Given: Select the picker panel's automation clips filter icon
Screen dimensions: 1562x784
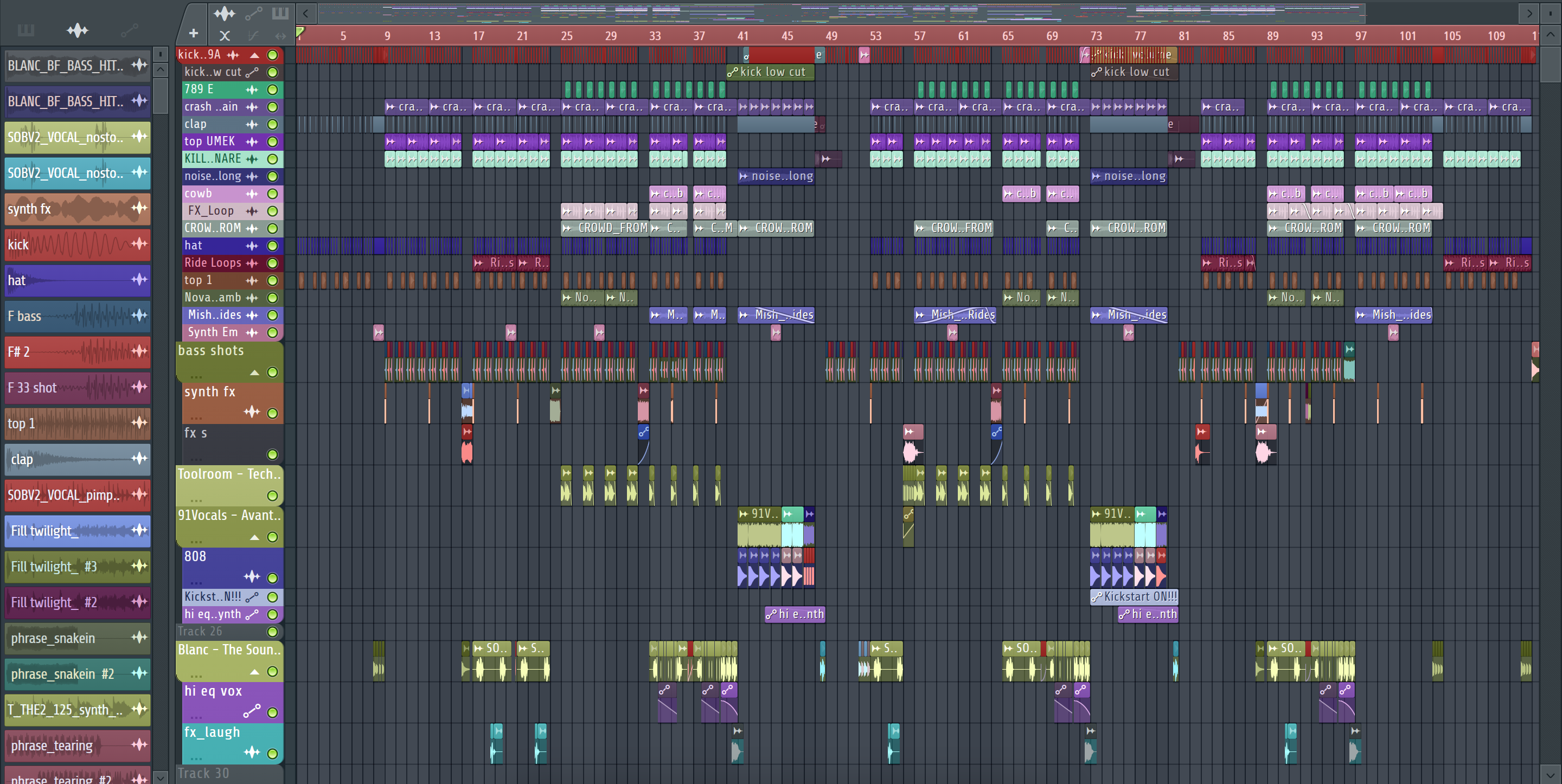Looking at the screenshot, I should pyautogui.click(x=129, y=30).
